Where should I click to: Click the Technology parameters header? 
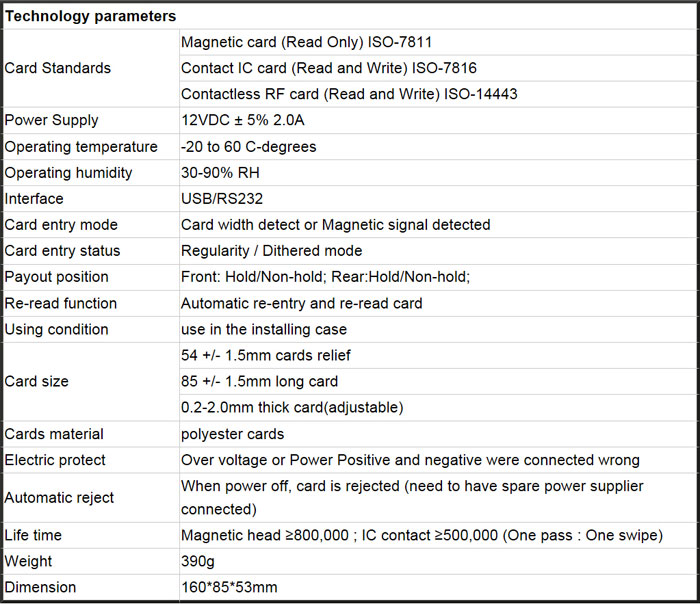click(x=91, y=16)
